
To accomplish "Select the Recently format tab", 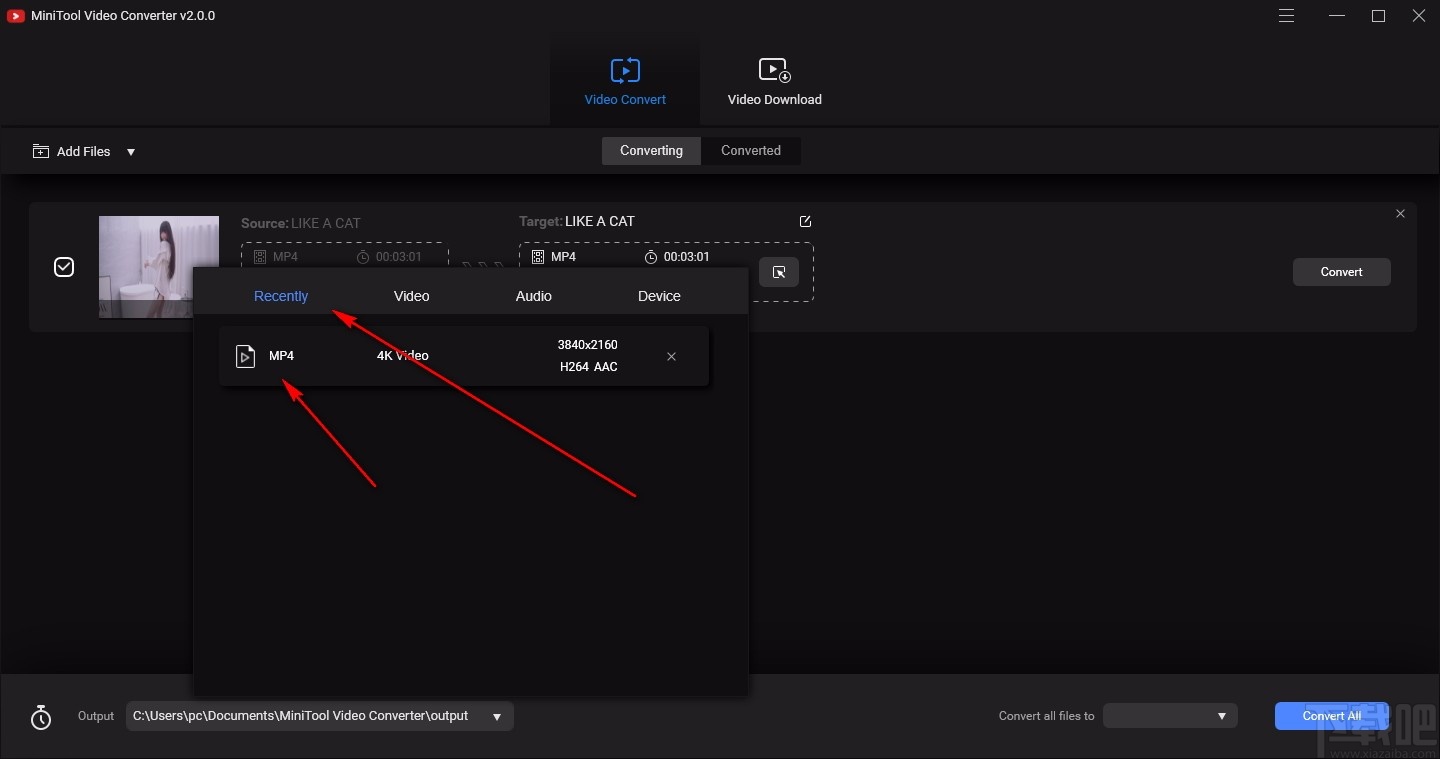I will tap(281, 296).
